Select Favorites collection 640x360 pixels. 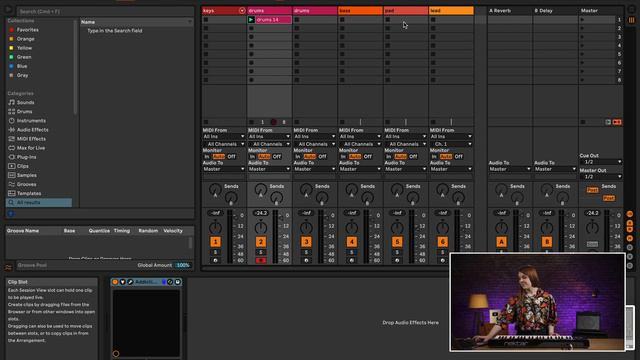click(x=24, y=30)
